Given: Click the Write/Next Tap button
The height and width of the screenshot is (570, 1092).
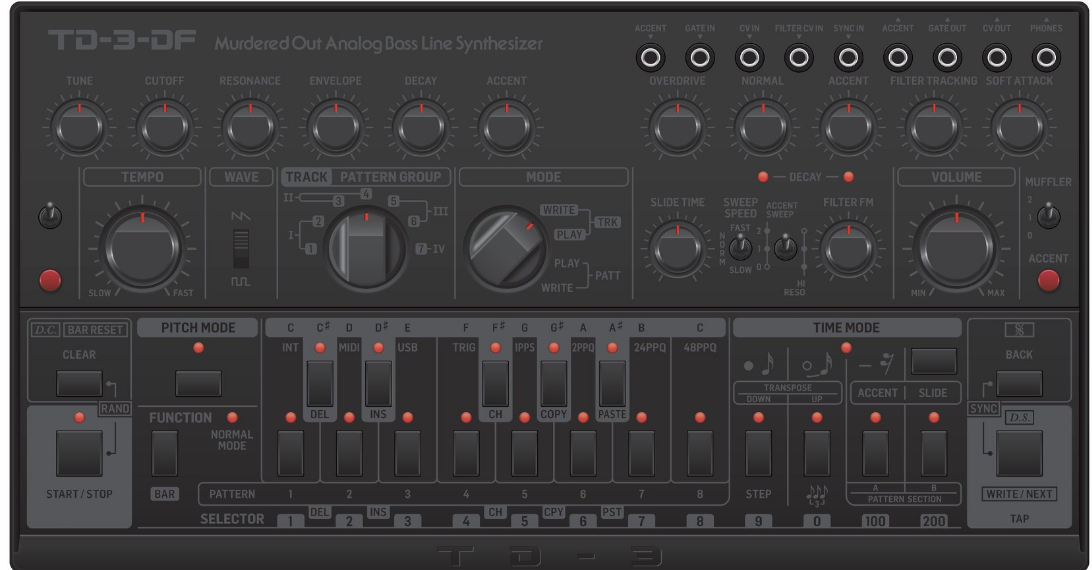Looking at the screenshot, I should [1019, 453].
